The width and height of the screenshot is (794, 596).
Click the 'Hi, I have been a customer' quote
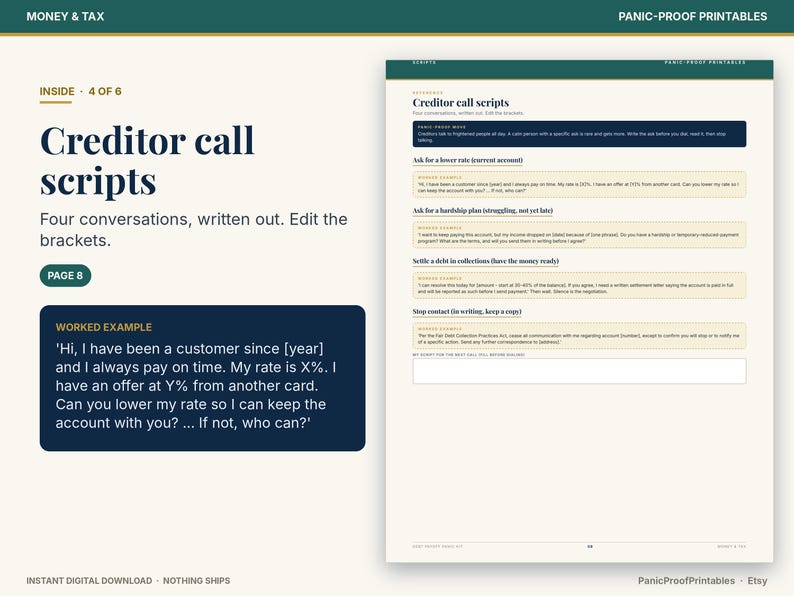tap(196, 385)
